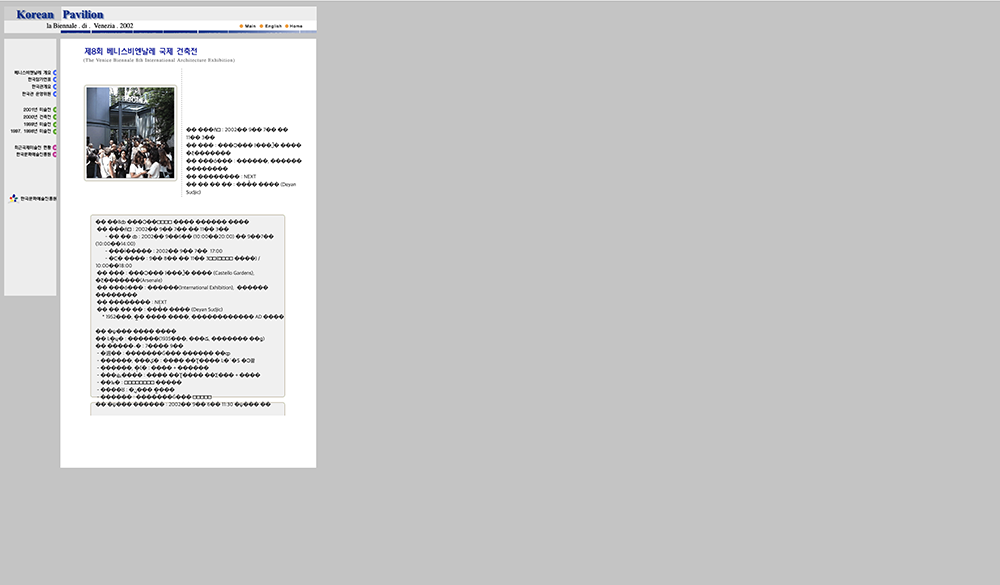Image resolution: width=1000 pixels, height=585 pixels.
Task: Click the text "la Biennale . di . Venezia . 2002"
Action: point(90,26)
